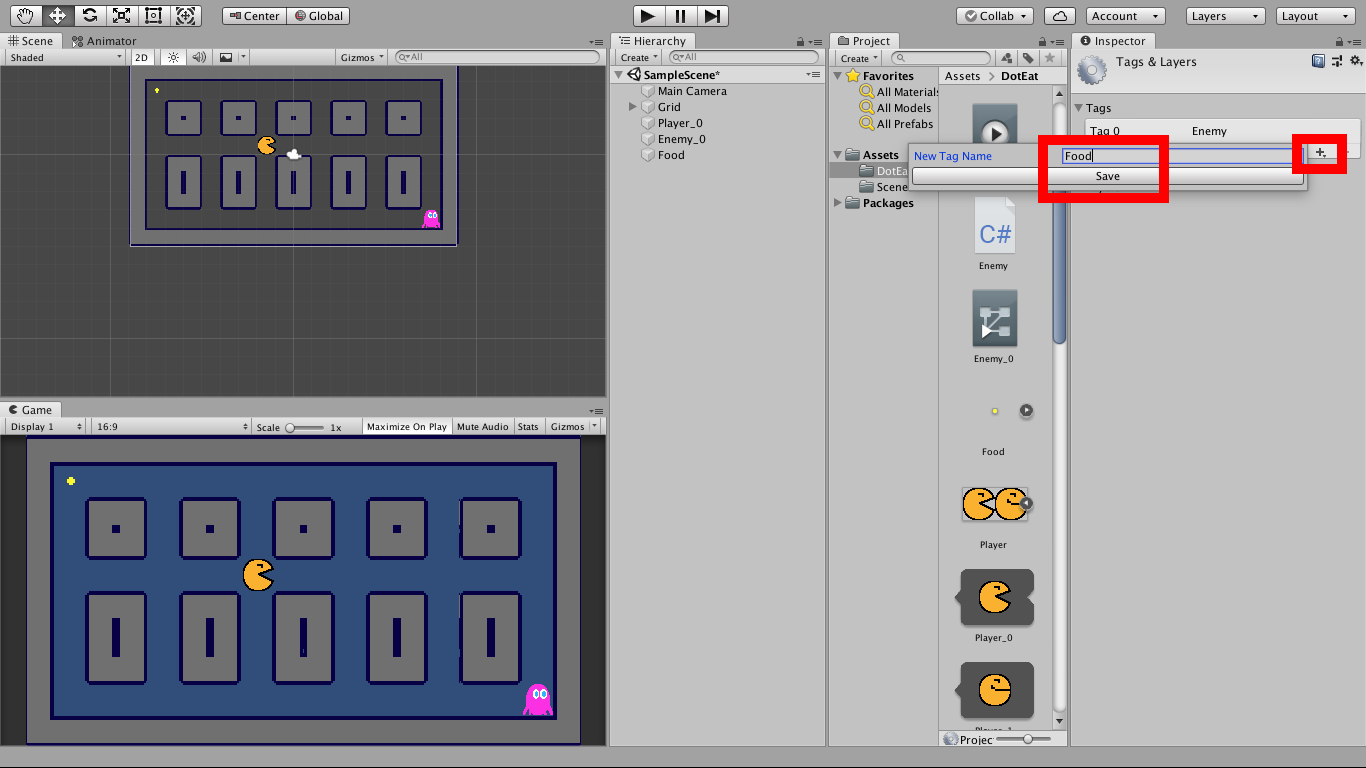Open the Project Create dropdown
The image size is (1366, 768).
click(x=860, y=58)
